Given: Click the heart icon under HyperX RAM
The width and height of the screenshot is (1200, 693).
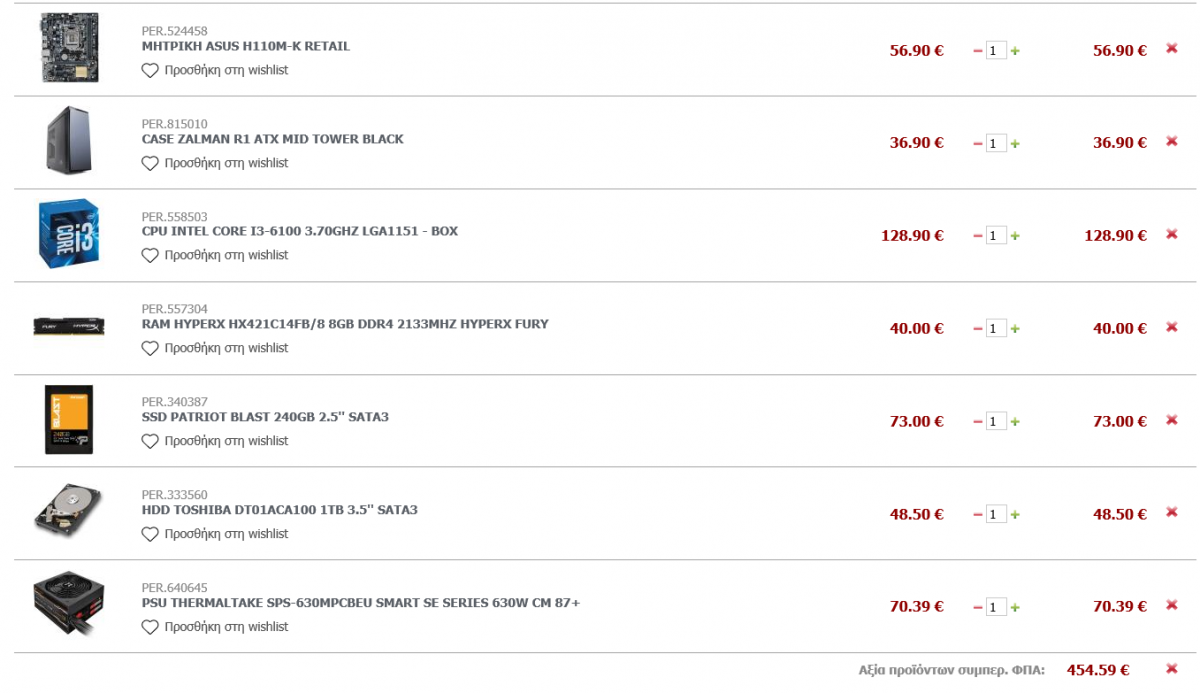Looking at the screenshot, I should (150, 348).
